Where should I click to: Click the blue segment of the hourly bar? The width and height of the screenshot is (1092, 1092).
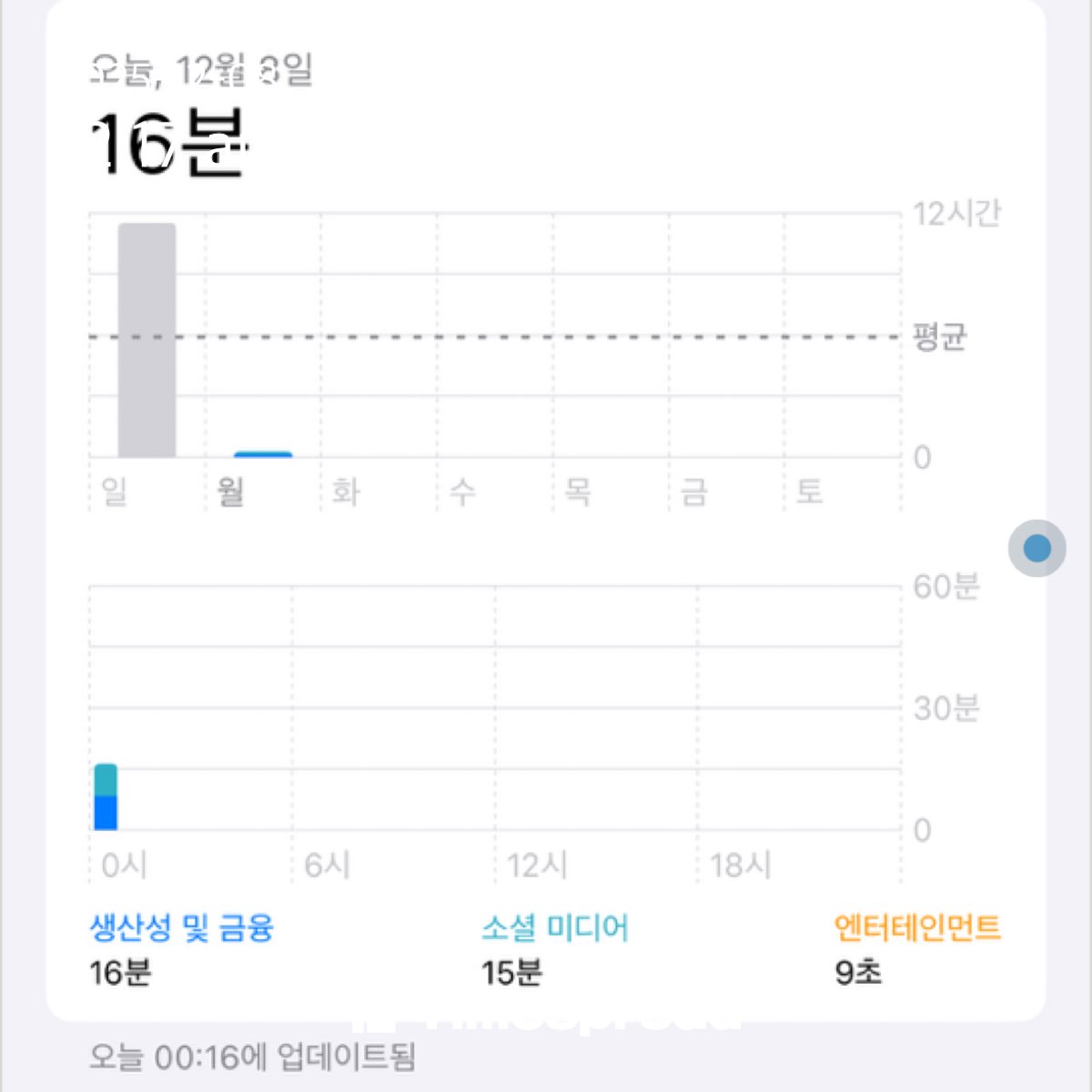point(106,813)
